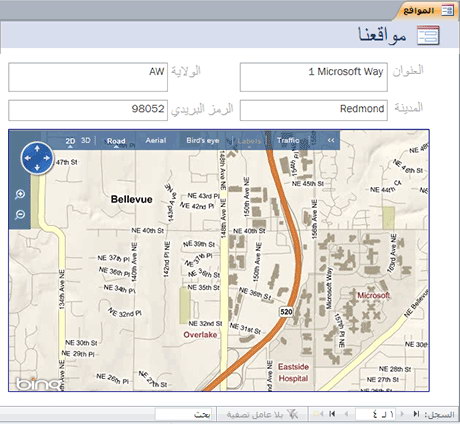The height and width of the screenshot is (424, 460).
Task: Collapse the map toolbar with double chevron
Action: click(331, 140)
